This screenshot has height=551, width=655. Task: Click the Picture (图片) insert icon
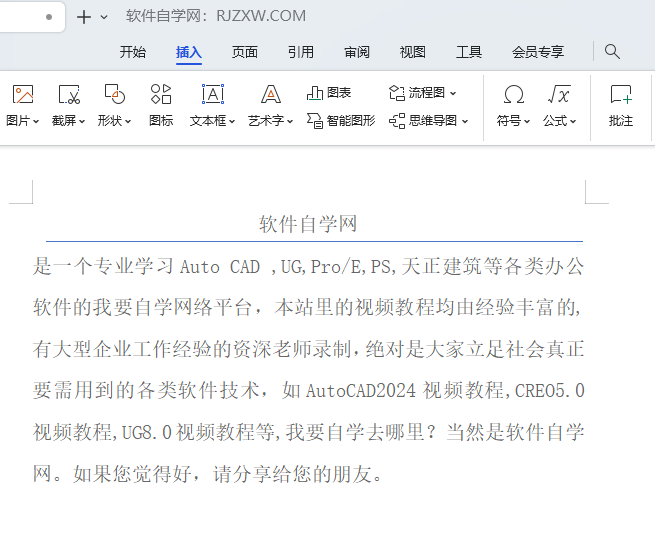coord(23,94)
